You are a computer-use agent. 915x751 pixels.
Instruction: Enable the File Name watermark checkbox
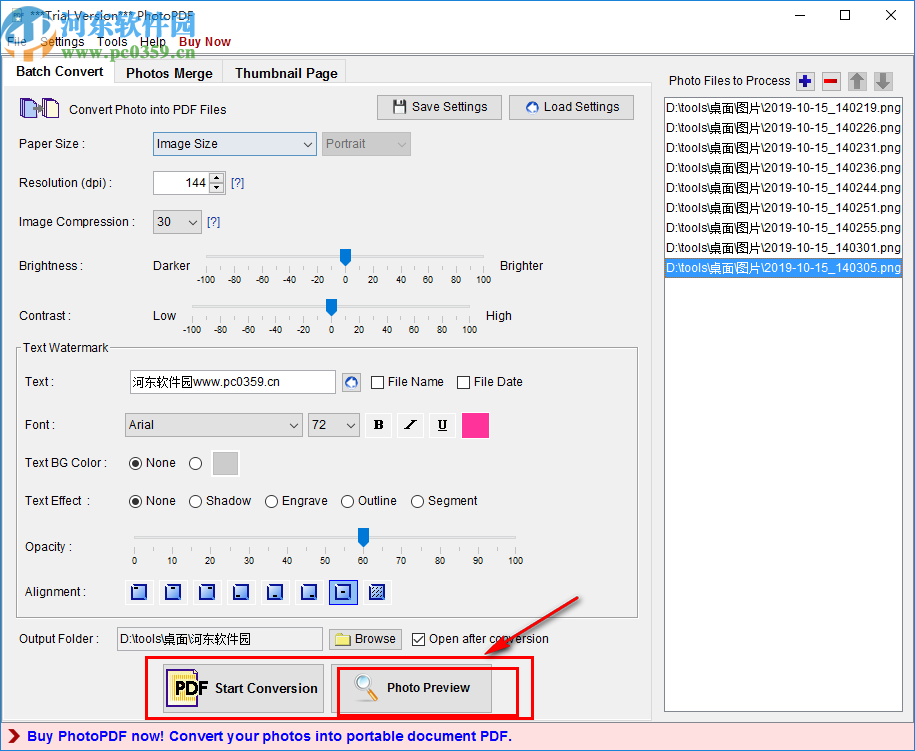(x=377, y=382)
